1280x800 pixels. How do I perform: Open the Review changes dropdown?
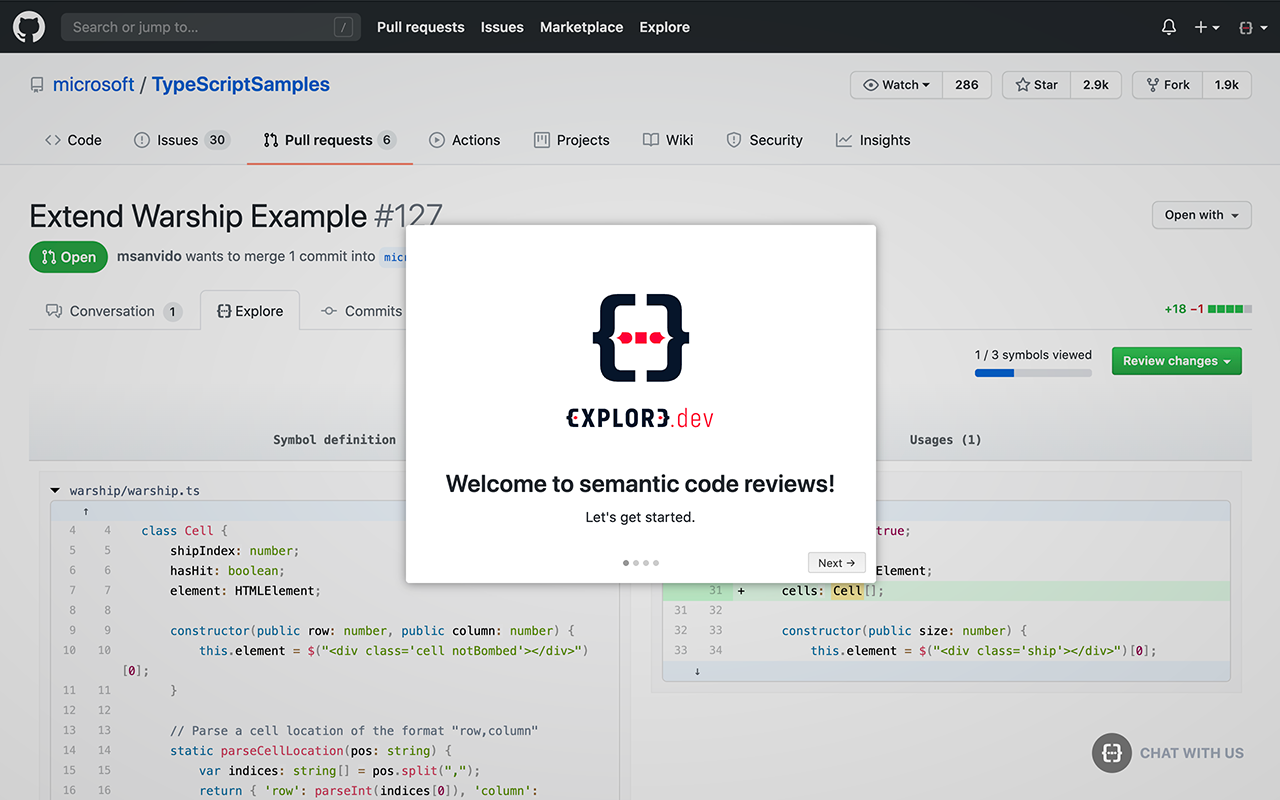1176,361
